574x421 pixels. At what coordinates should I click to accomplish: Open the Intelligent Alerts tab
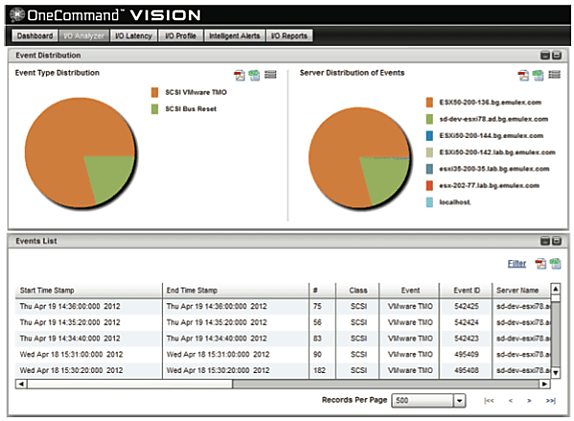click(x=235, y=36)
